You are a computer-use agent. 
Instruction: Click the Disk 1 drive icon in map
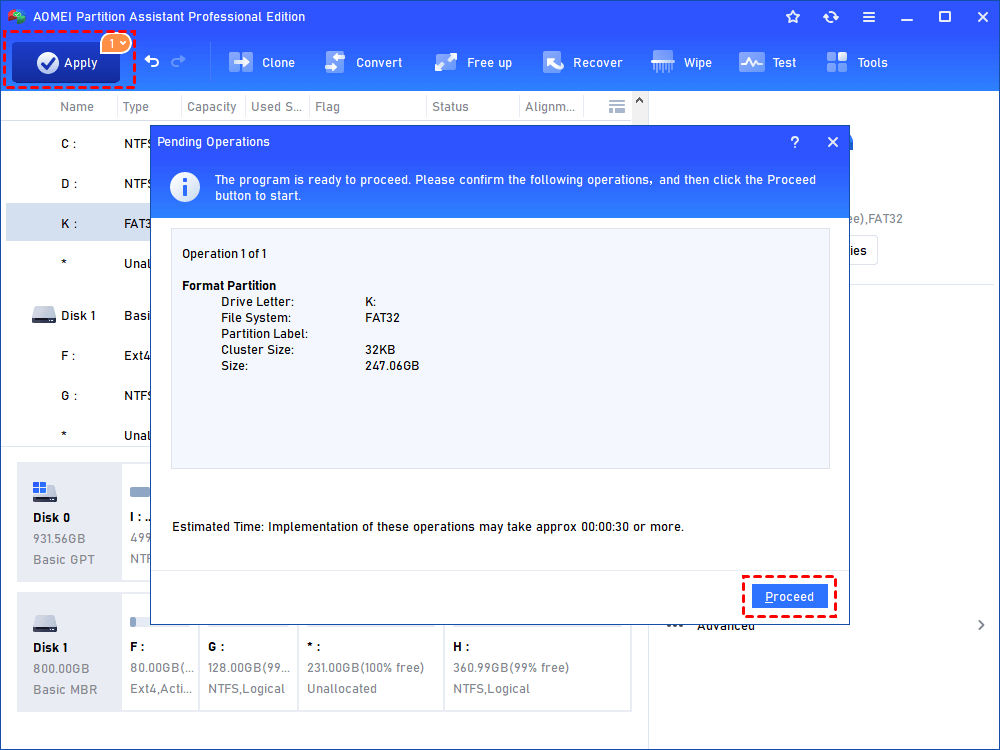click(45, 623)
